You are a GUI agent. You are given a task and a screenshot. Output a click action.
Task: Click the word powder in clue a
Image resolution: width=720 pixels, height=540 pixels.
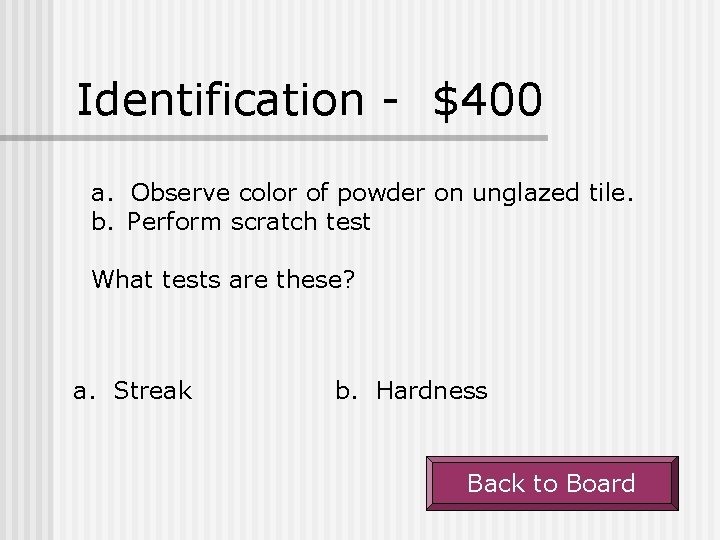click(381, 193)
